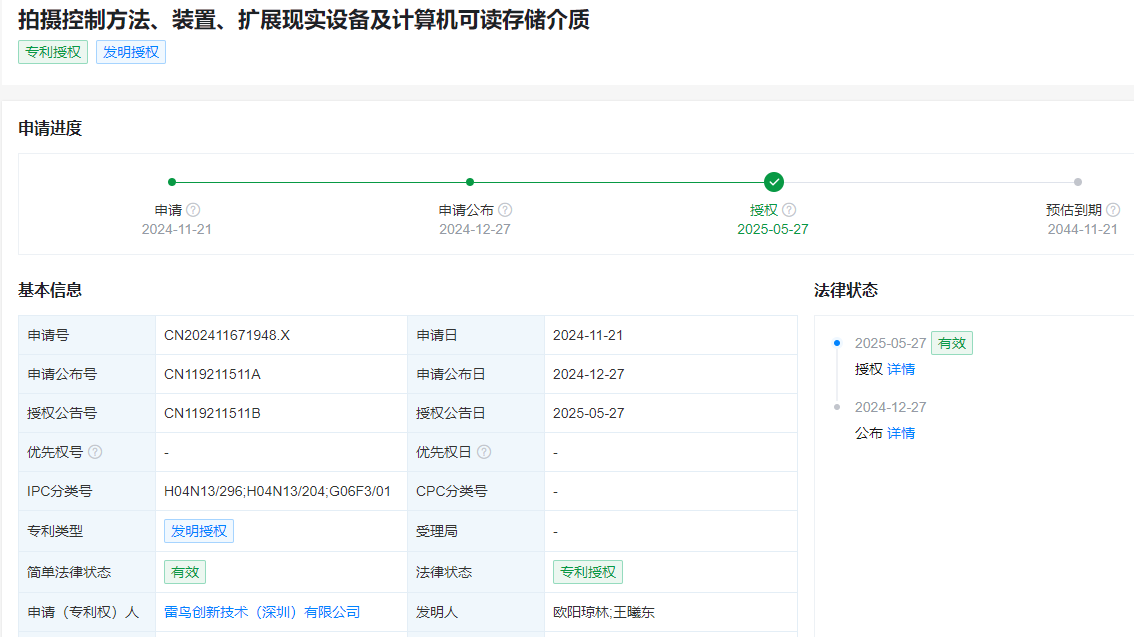
Task: Select 有效 tag in 简单法律状态 row
Action: [185, 572]
